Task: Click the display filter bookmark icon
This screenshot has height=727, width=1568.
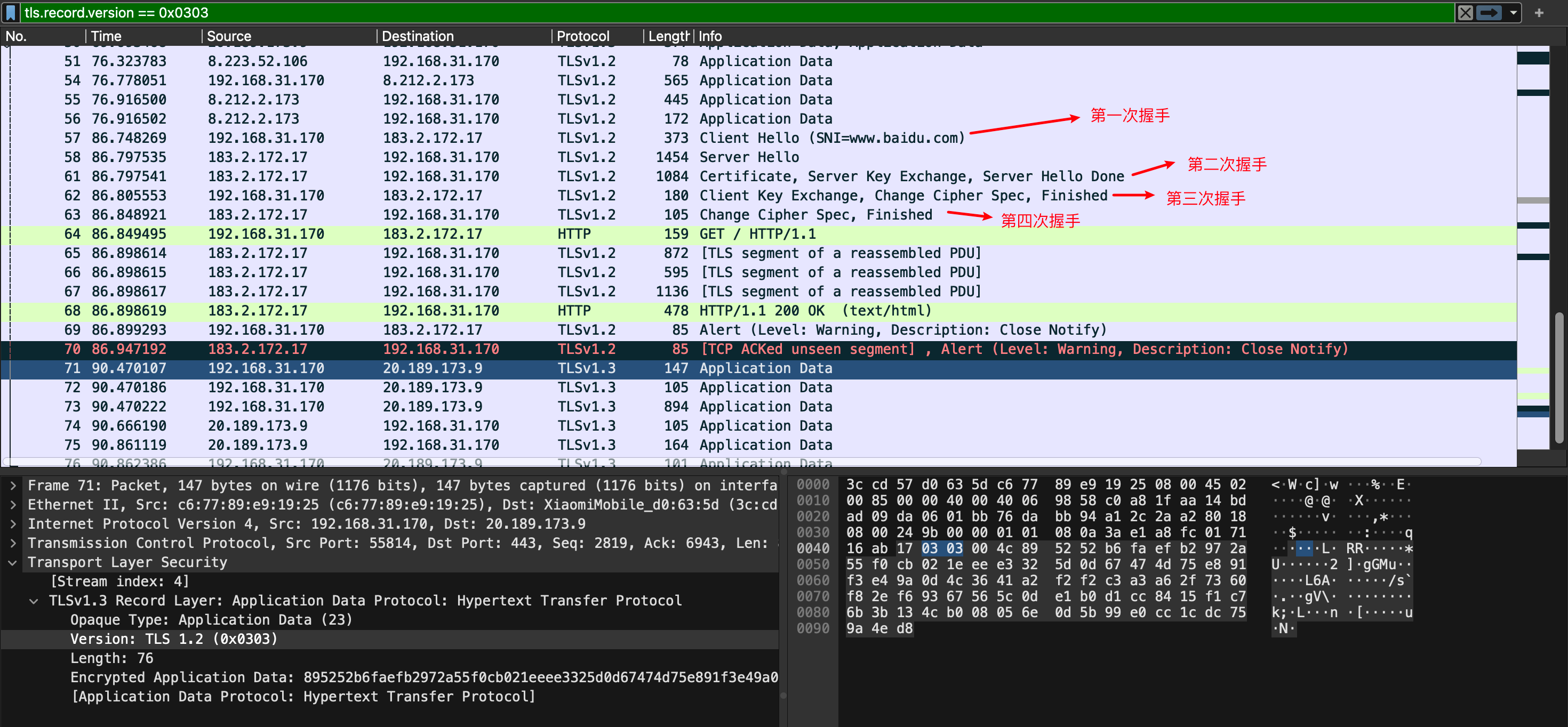Action: pyautogui.click(x=10, y=12)
